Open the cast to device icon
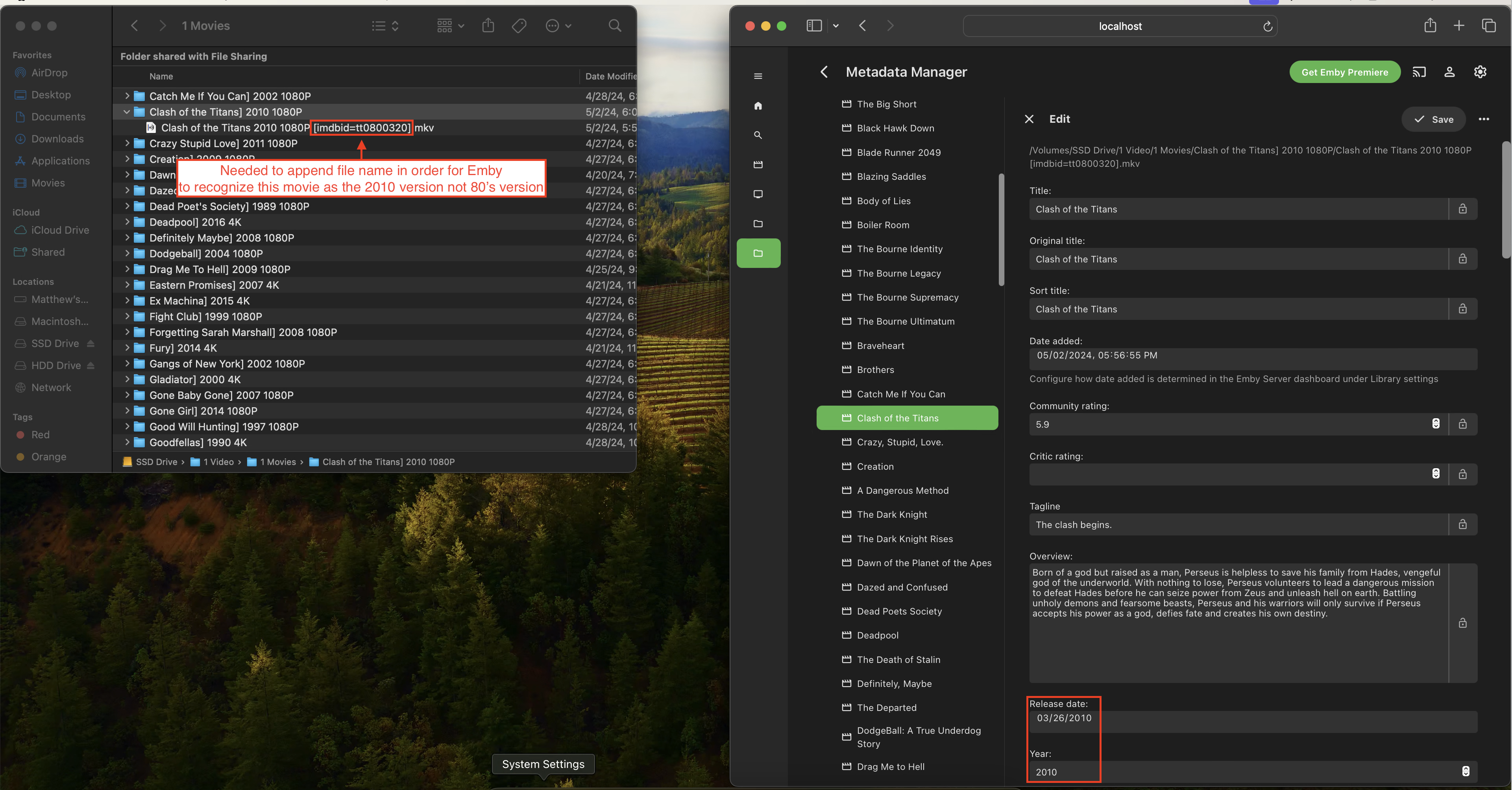Screen dimensions: 1512x790 [1419, 72]
